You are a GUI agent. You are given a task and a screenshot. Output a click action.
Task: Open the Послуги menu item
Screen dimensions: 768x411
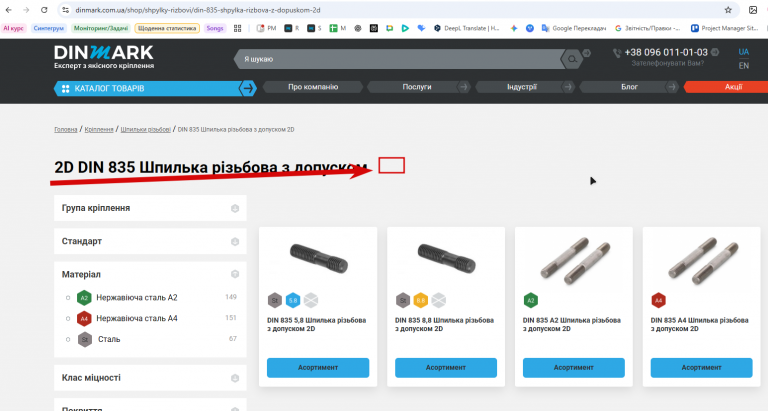point(417,87)
